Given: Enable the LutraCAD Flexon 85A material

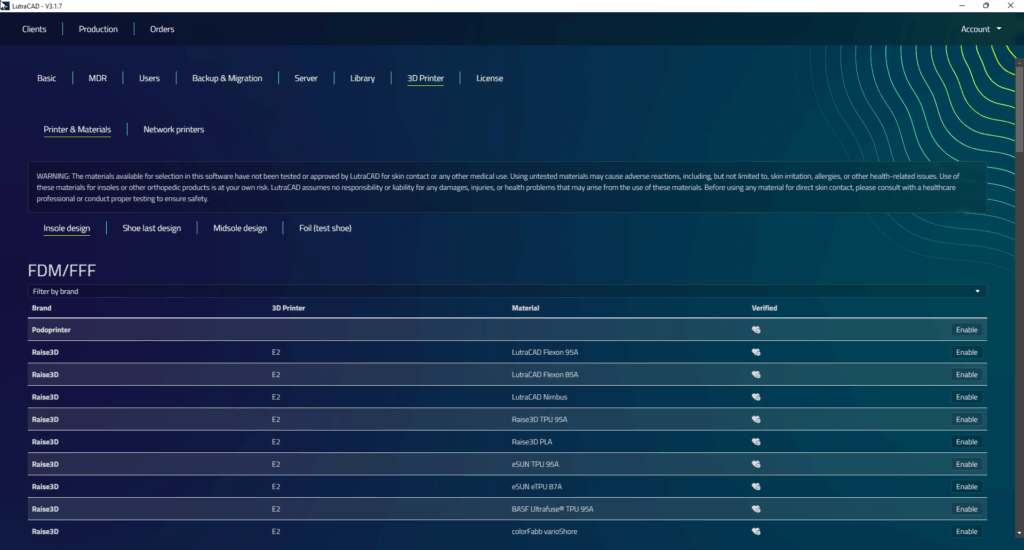Looking at the screenshot, I should pos(966,375).
